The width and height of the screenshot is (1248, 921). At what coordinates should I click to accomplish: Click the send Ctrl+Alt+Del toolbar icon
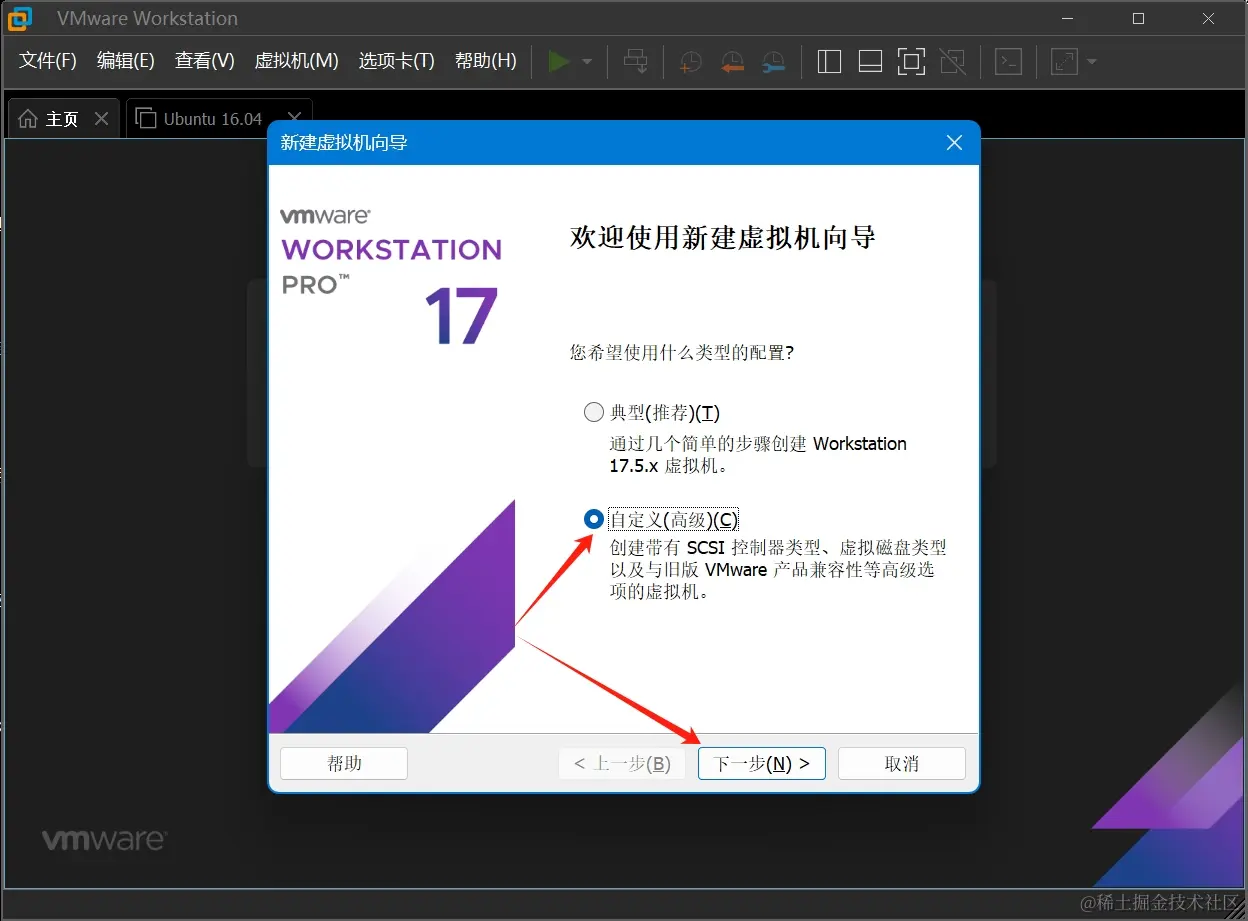(635, 62)
